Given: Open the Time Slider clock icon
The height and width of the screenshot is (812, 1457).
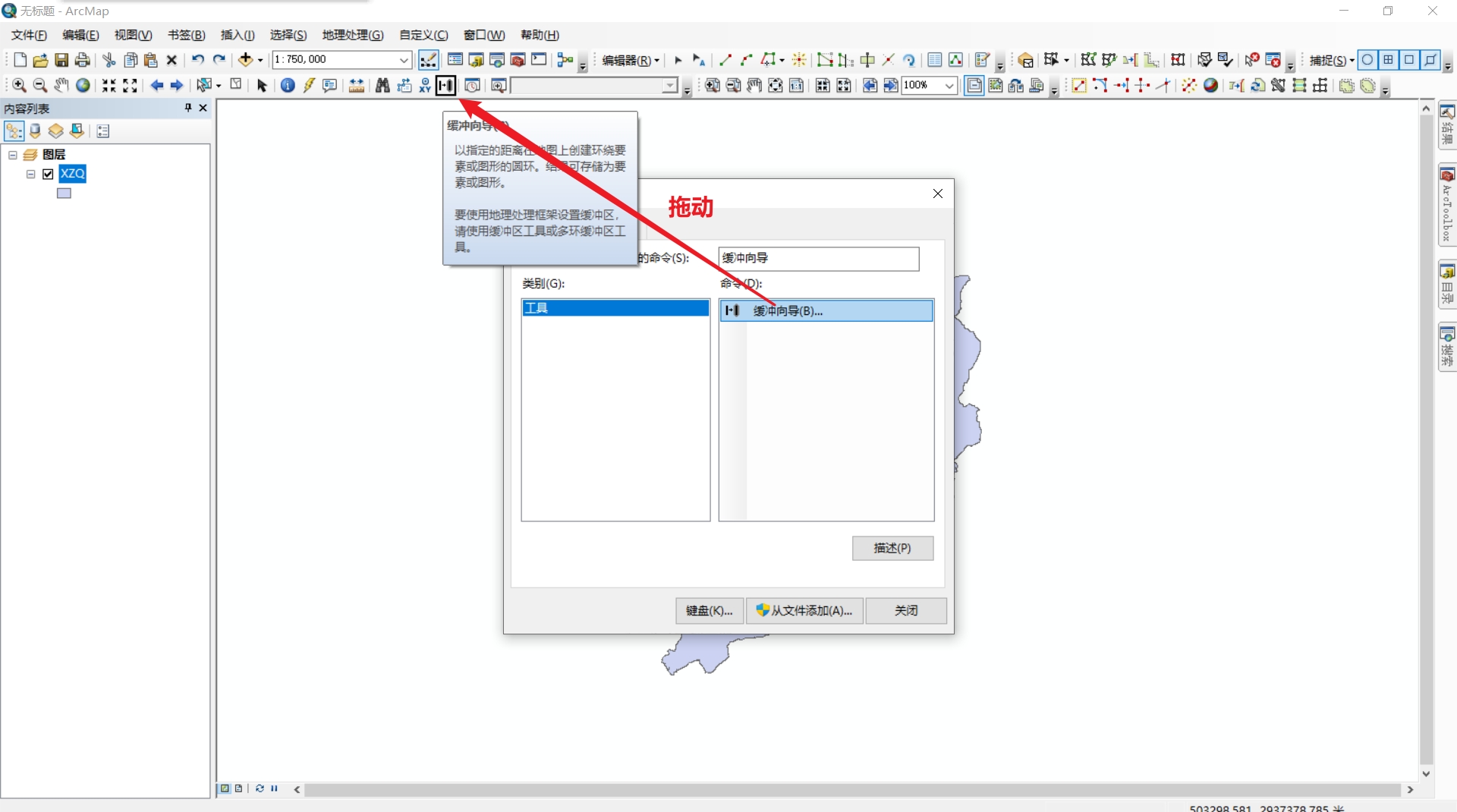Looking at the screenshot, I should 472,86.
